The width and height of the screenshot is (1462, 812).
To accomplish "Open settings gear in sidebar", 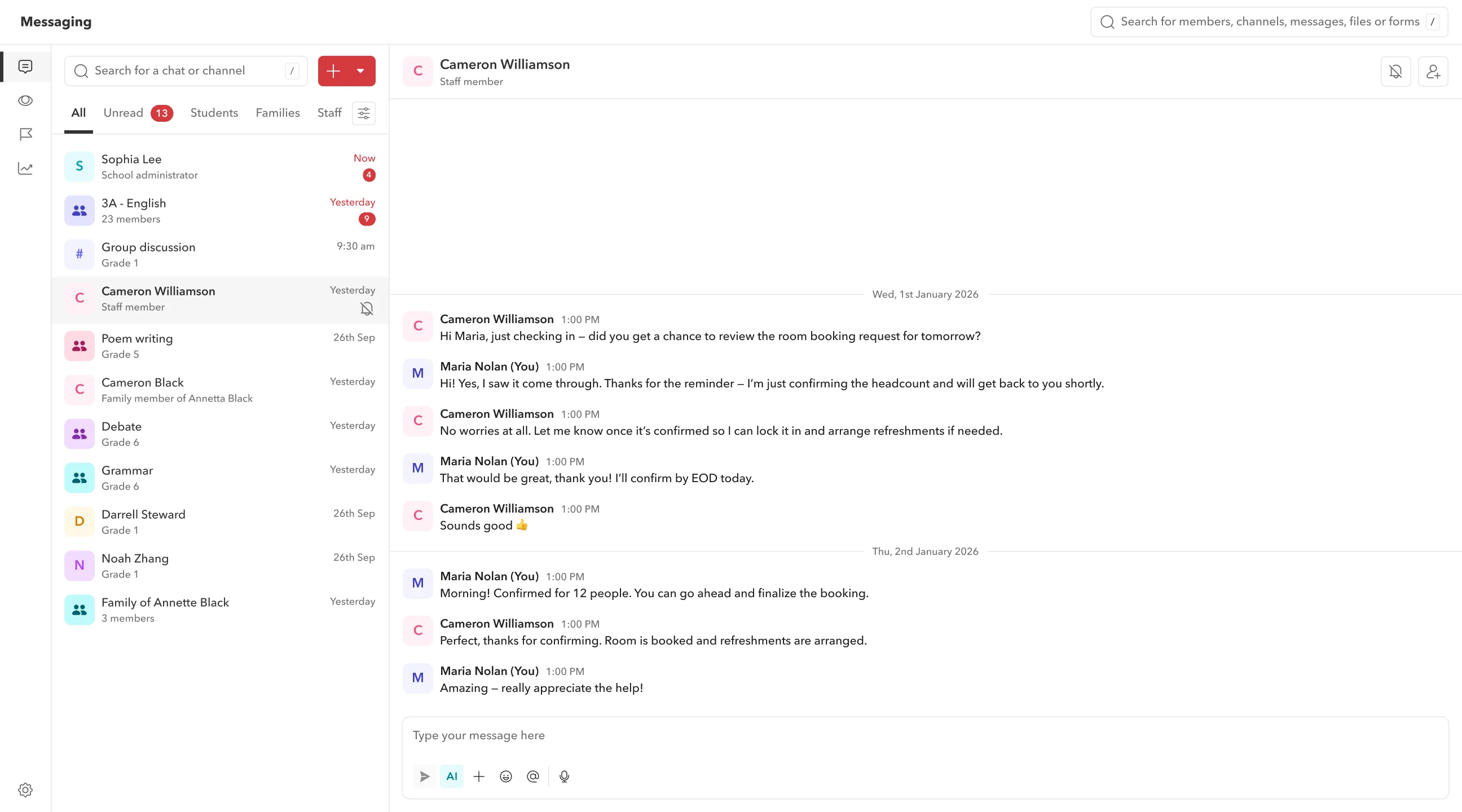I will [x=25, y=790].
